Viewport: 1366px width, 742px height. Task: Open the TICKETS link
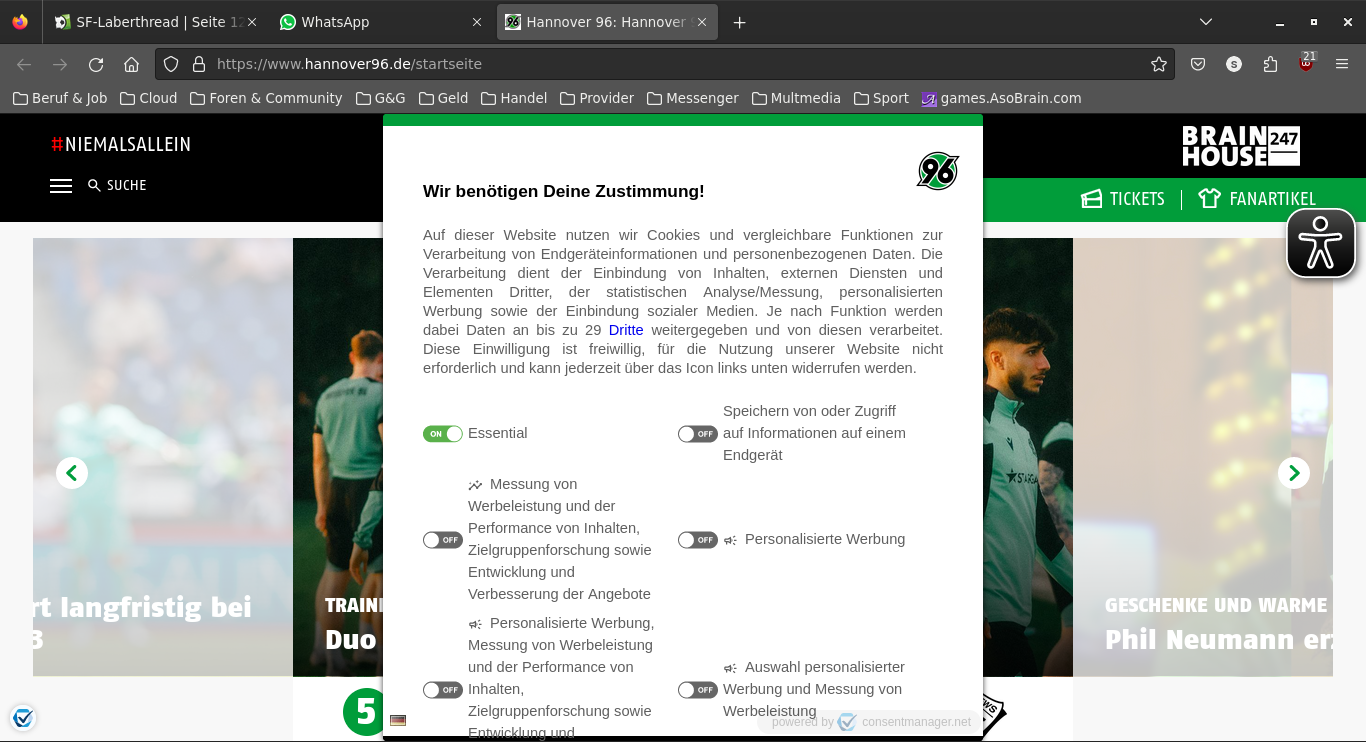click(1123, 199)
